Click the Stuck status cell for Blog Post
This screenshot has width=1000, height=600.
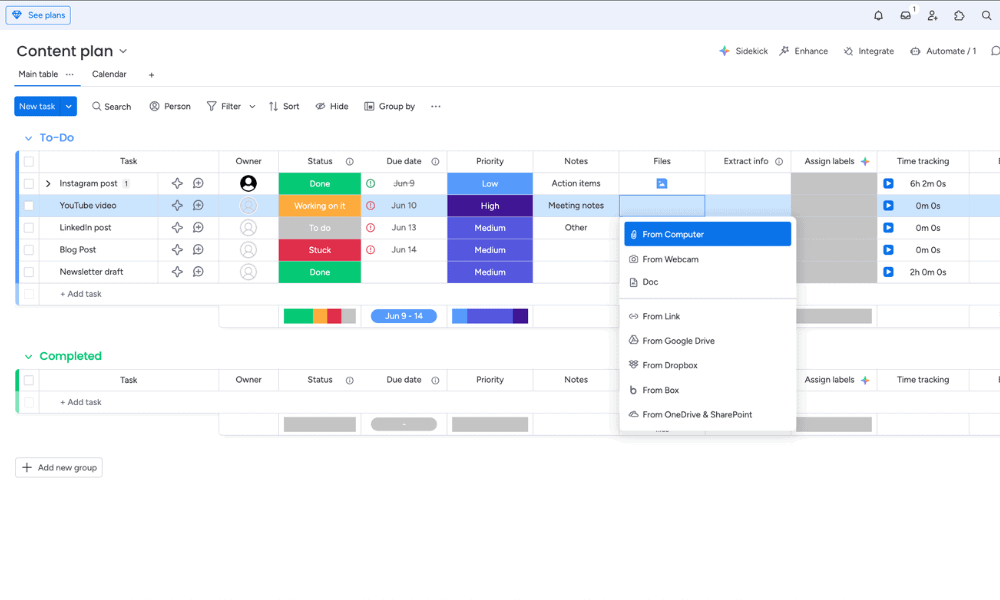click(x=319, y=250)
